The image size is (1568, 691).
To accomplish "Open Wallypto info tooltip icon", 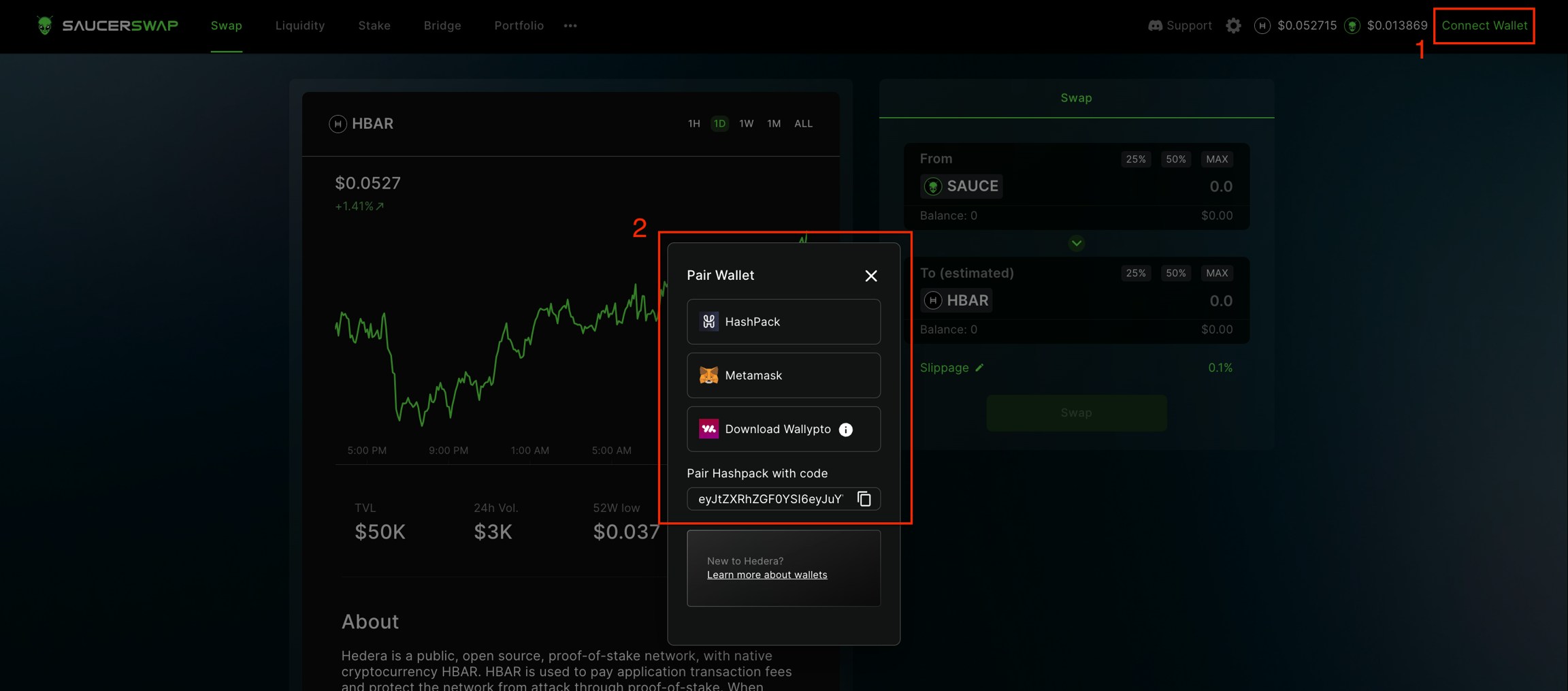I will (x=846, y=430).
